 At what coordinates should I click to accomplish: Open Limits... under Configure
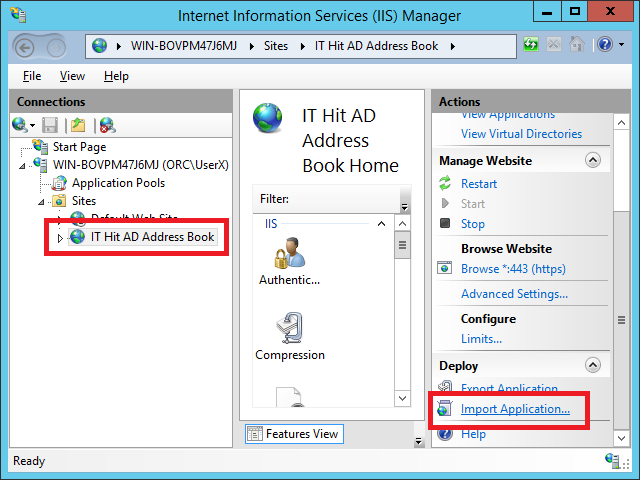(481, 339)
